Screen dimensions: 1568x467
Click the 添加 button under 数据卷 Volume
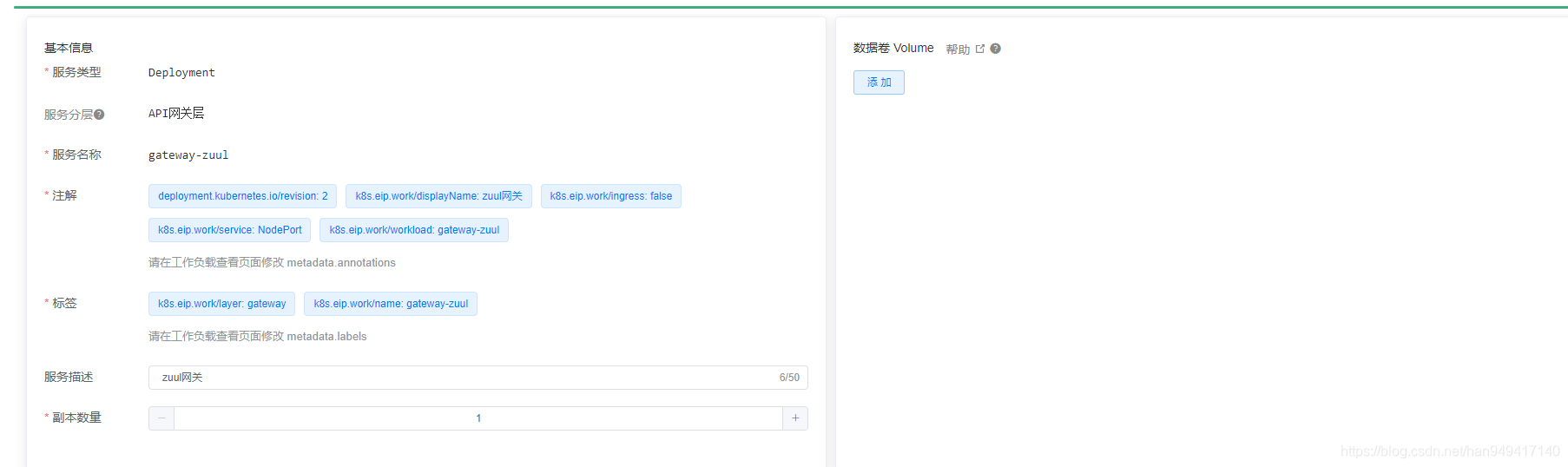[x=879, y=82]
